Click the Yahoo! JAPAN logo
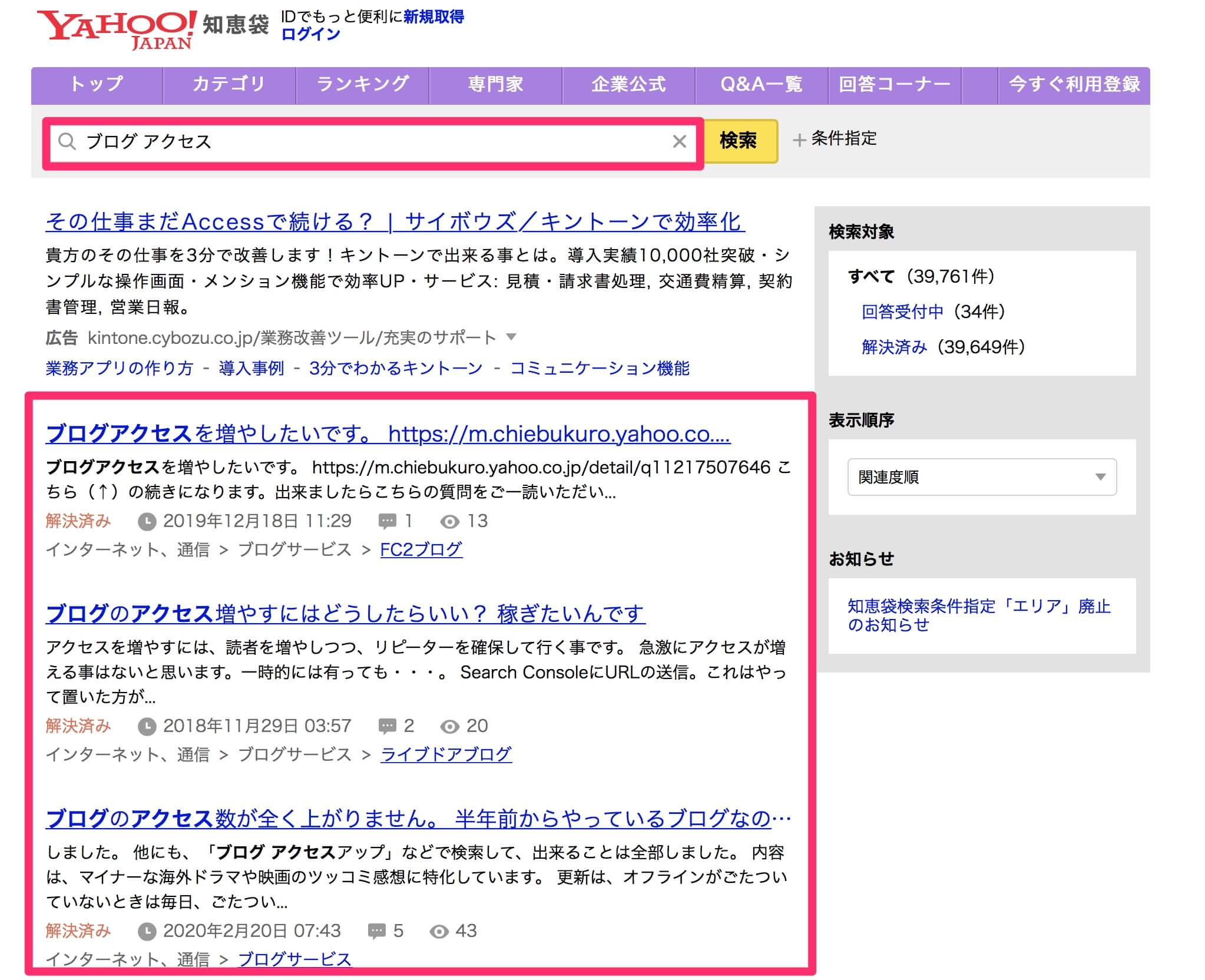1205x980 pixels. pyautogui.click(x=116, y=30)
